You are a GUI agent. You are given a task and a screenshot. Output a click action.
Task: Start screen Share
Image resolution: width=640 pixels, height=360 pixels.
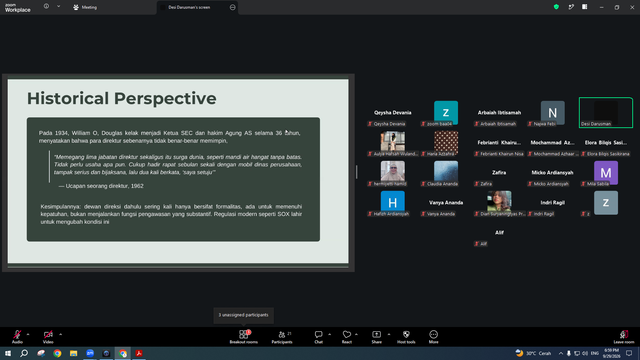click(376, 337)
